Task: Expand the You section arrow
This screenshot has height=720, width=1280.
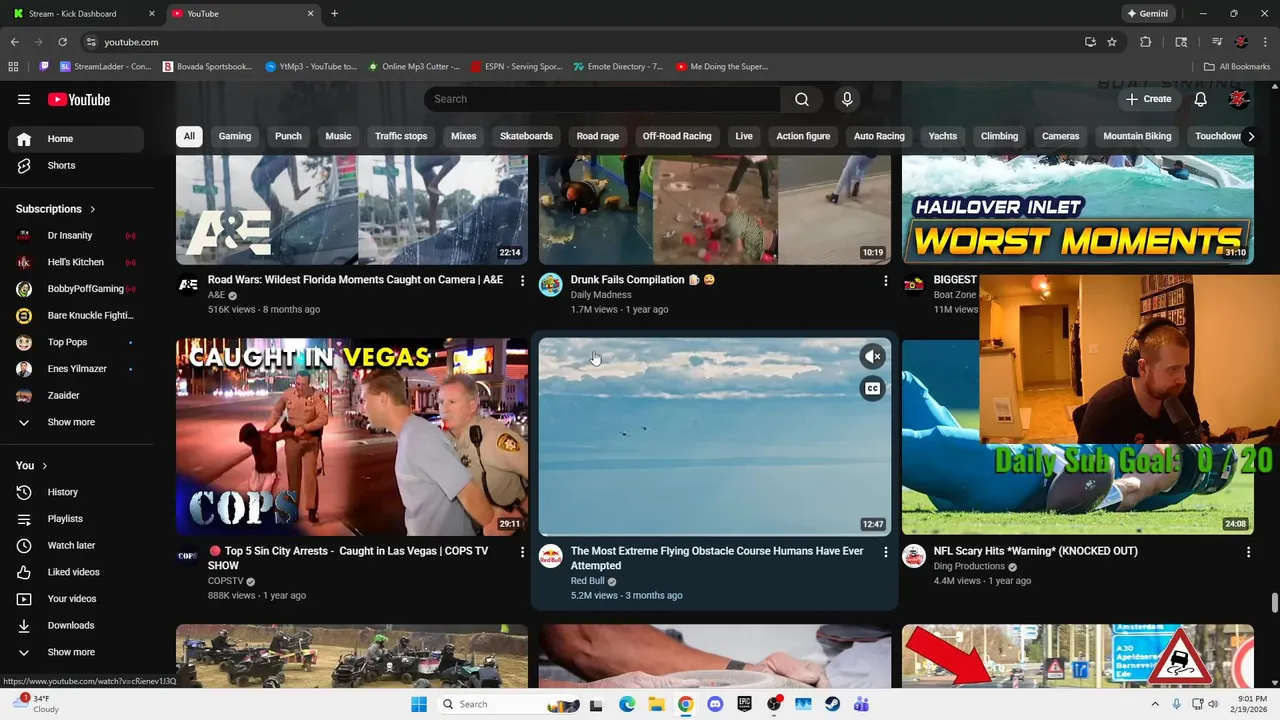Action: pos(44,466)
